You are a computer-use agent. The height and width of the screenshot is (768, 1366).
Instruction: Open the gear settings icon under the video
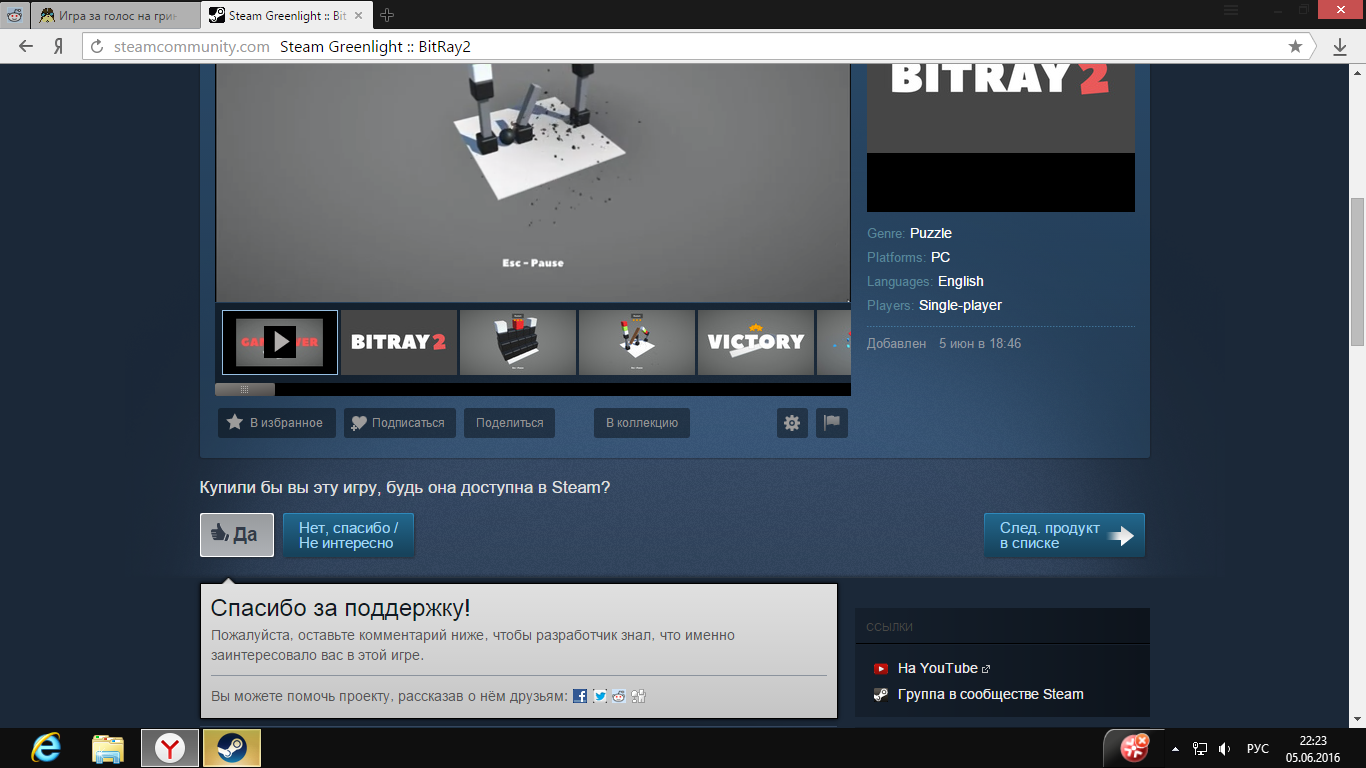[792, 423]
